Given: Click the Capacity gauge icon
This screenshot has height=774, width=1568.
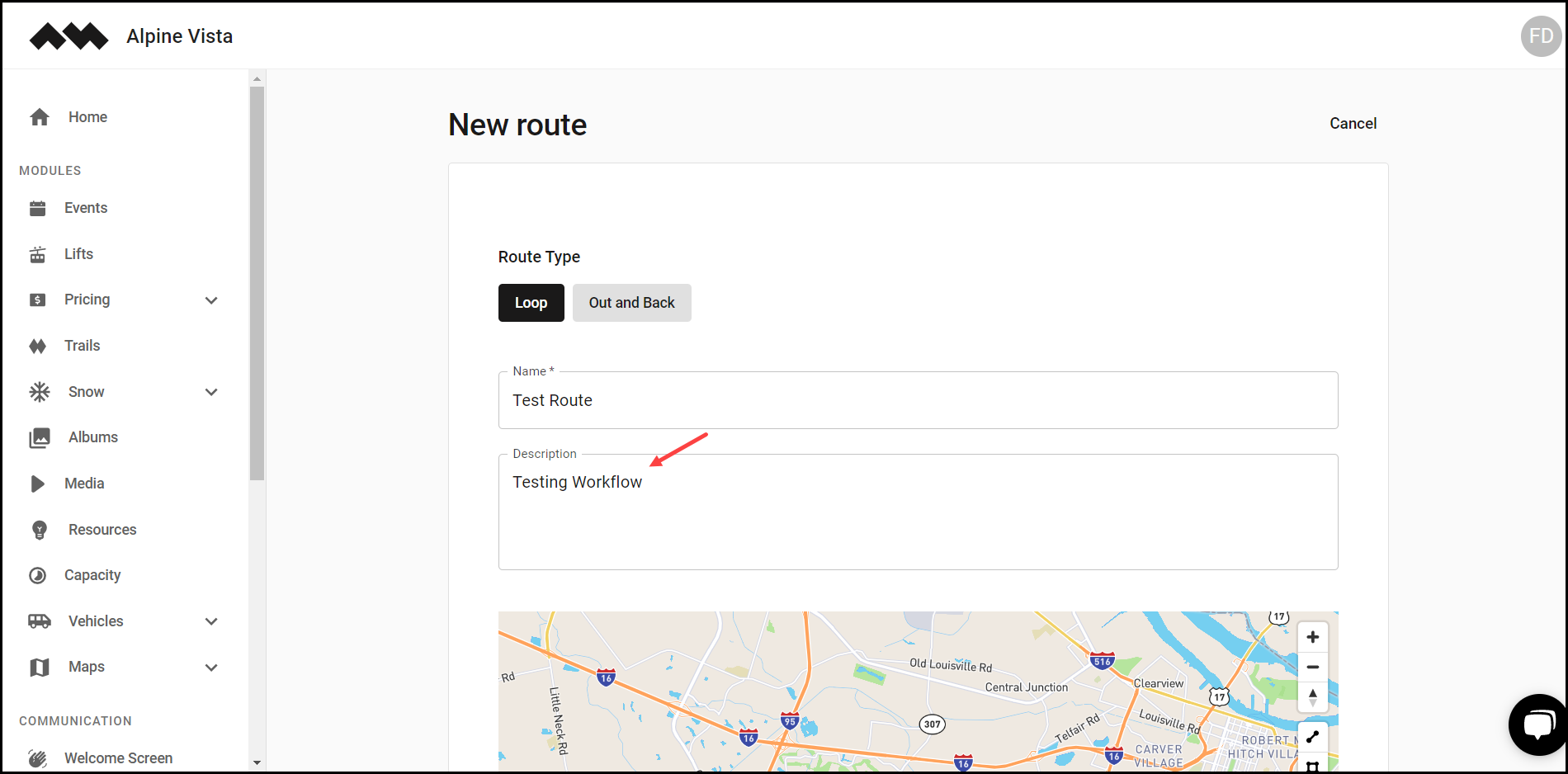Looking at the screenshot, I should click(38, 575).
